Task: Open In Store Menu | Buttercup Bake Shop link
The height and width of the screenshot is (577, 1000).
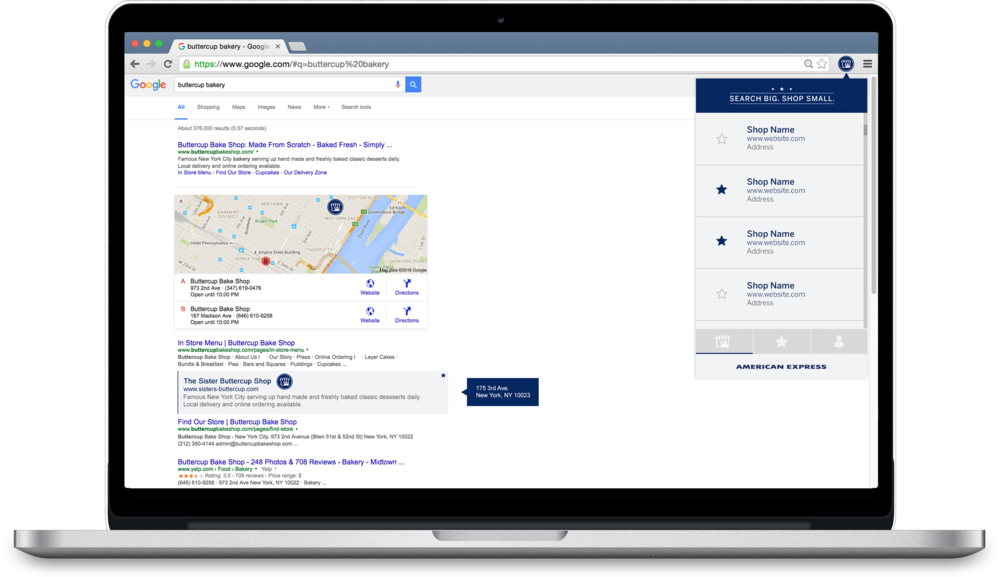Action: (x=236, y=343)
